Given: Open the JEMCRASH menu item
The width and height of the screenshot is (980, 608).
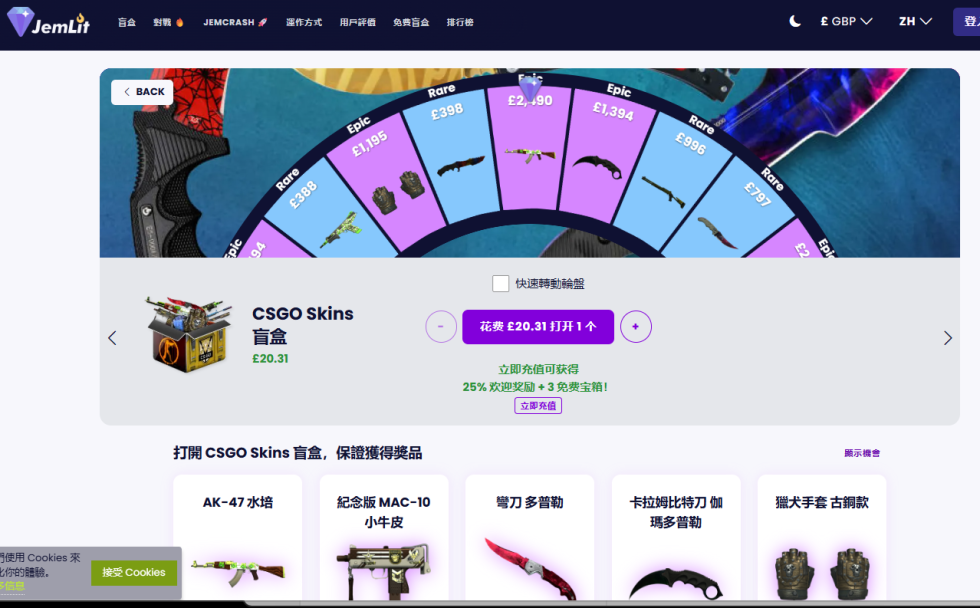Looking at the screenshot, I should pos(235,22).
